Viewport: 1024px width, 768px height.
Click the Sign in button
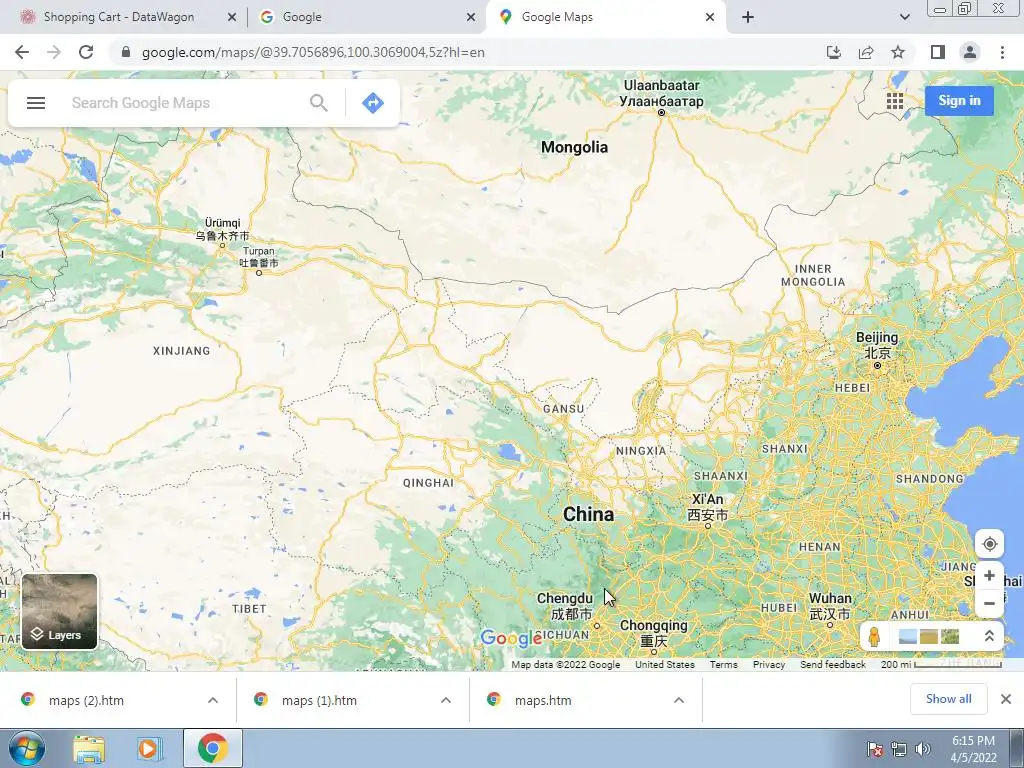(959, 101)
